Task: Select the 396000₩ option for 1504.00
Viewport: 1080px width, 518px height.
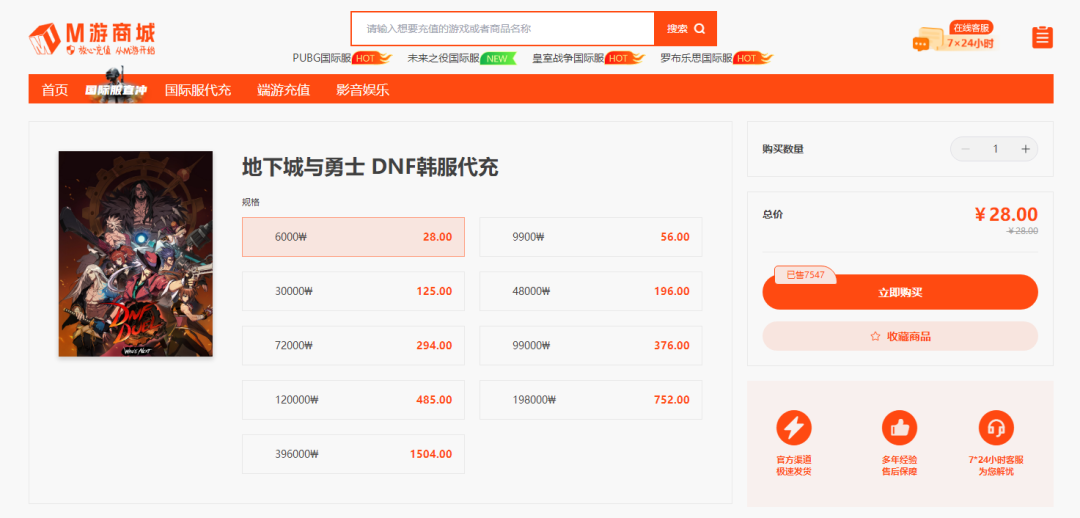Action: pos(353,454)
